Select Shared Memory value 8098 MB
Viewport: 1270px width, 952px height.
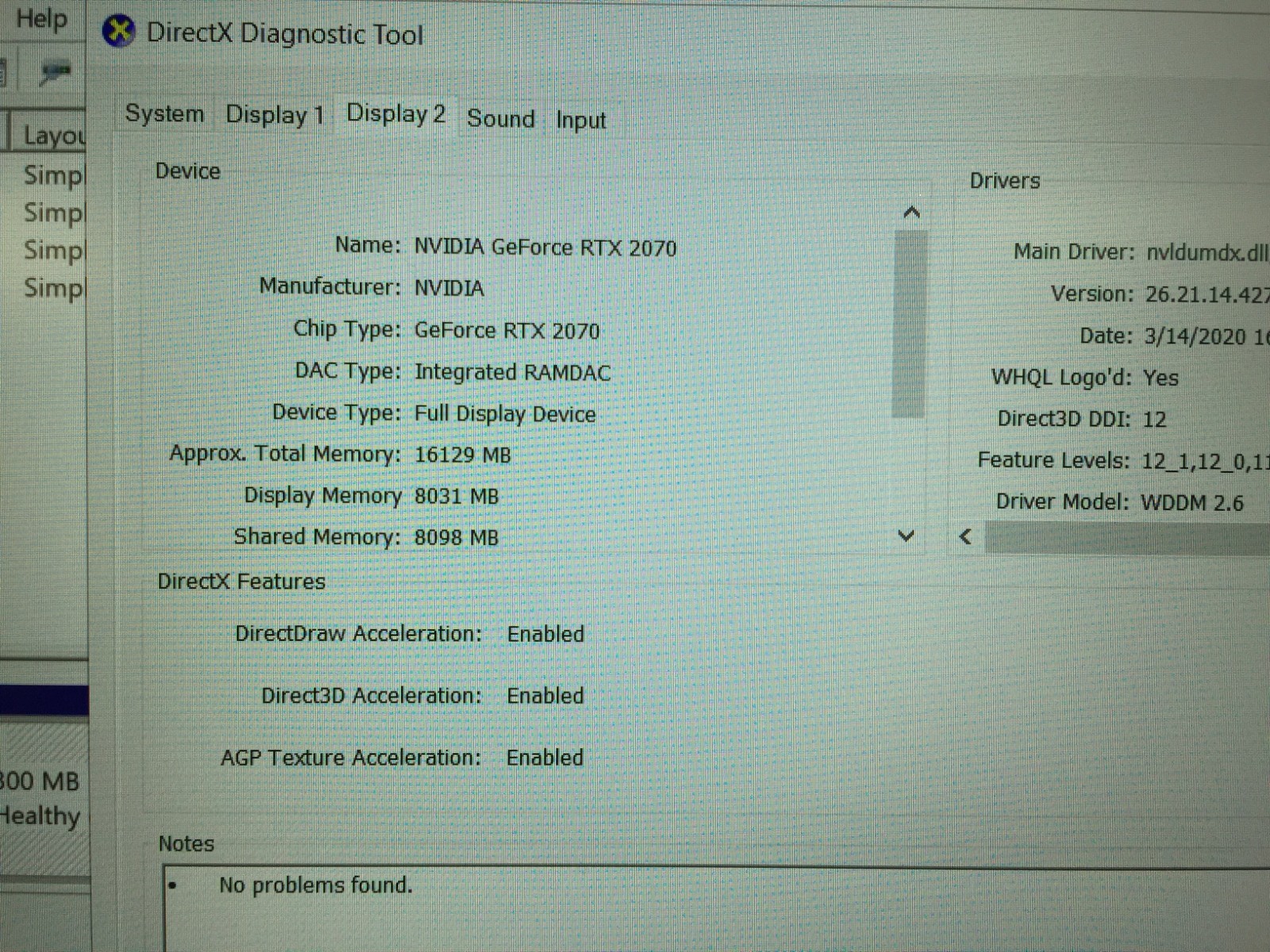456,538
